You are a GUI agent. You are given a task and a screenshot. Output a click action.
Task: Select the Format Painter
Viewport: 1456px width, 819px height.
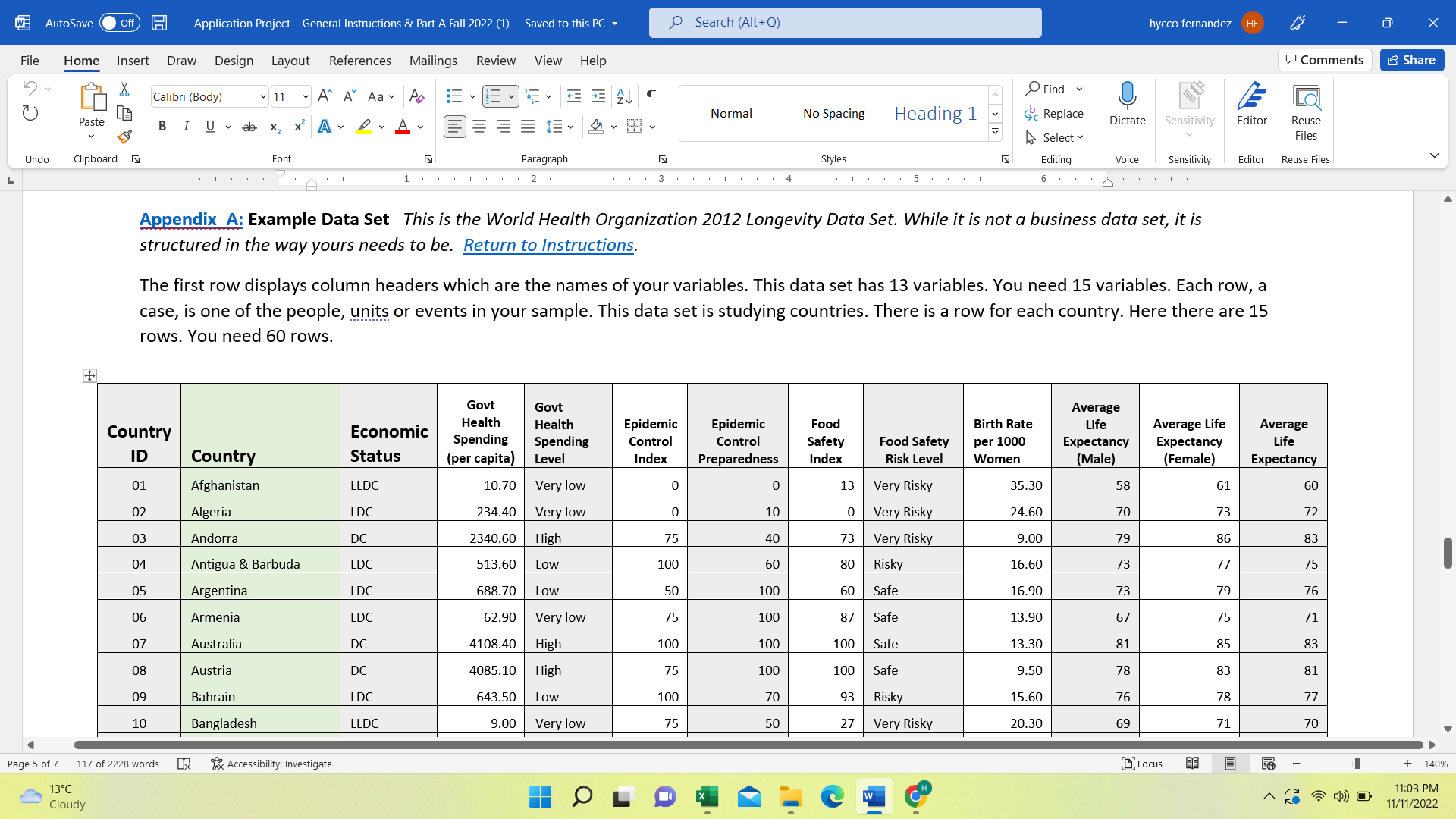point(124,137)
